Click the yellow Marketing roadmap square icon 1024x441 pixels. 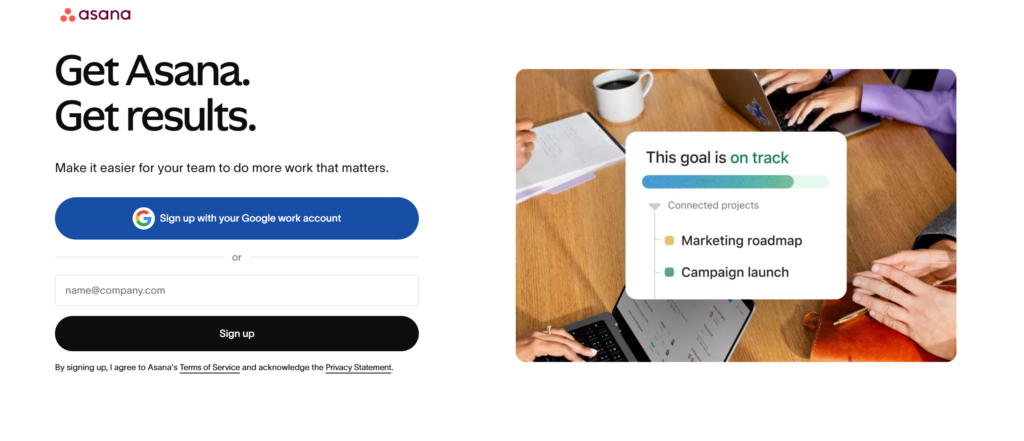coord(669,241)
